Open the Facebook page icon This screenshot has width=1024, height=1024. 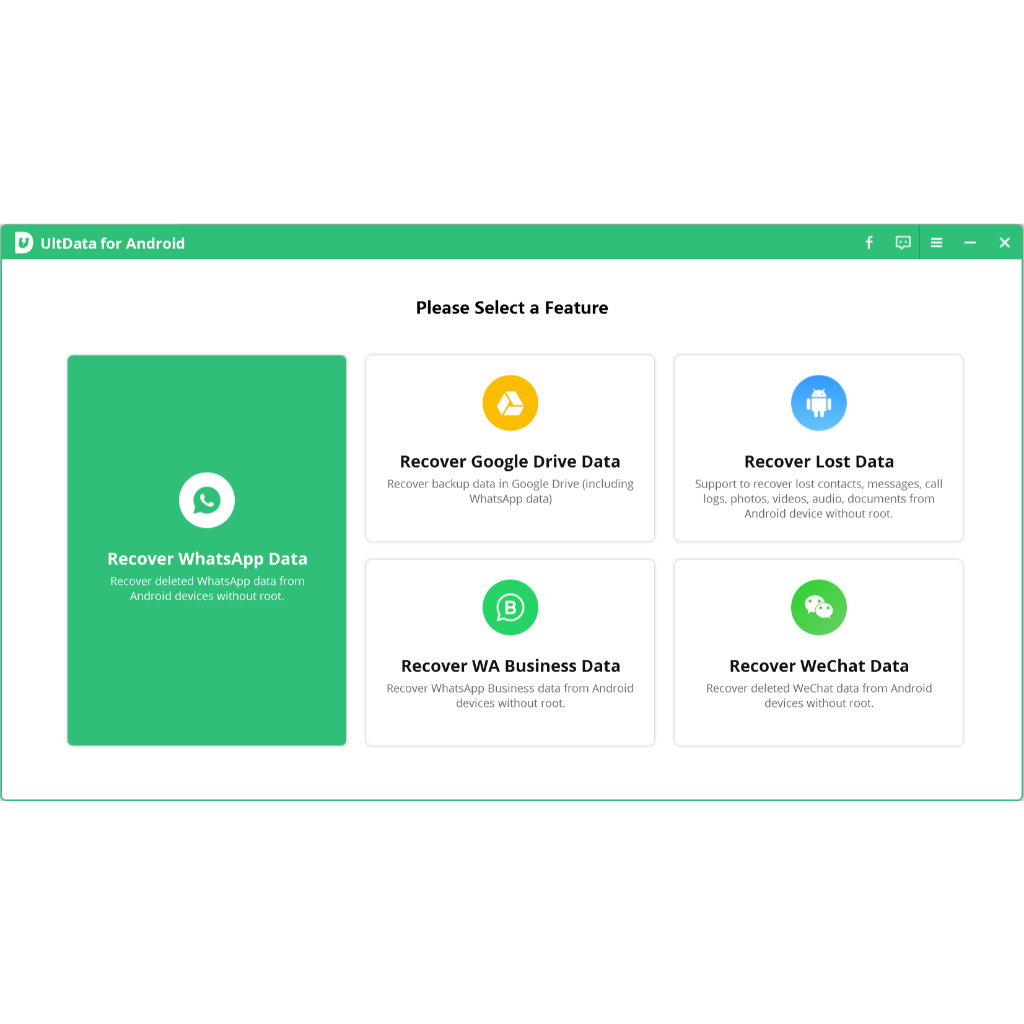(869, 243)
